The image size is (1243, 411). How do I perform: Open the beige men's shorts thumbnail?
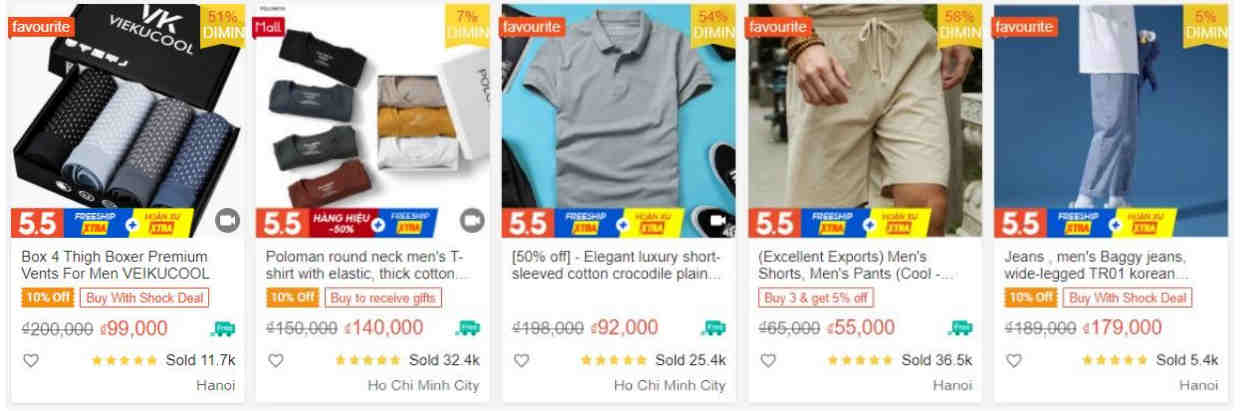tap(865, 120)
